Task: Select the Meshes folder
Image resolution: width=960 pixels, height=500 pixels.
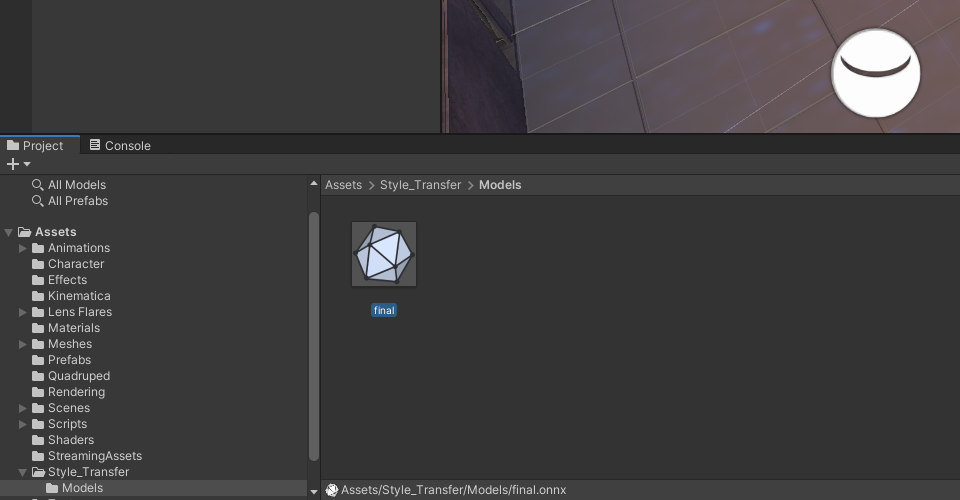Action: (70, 344)
